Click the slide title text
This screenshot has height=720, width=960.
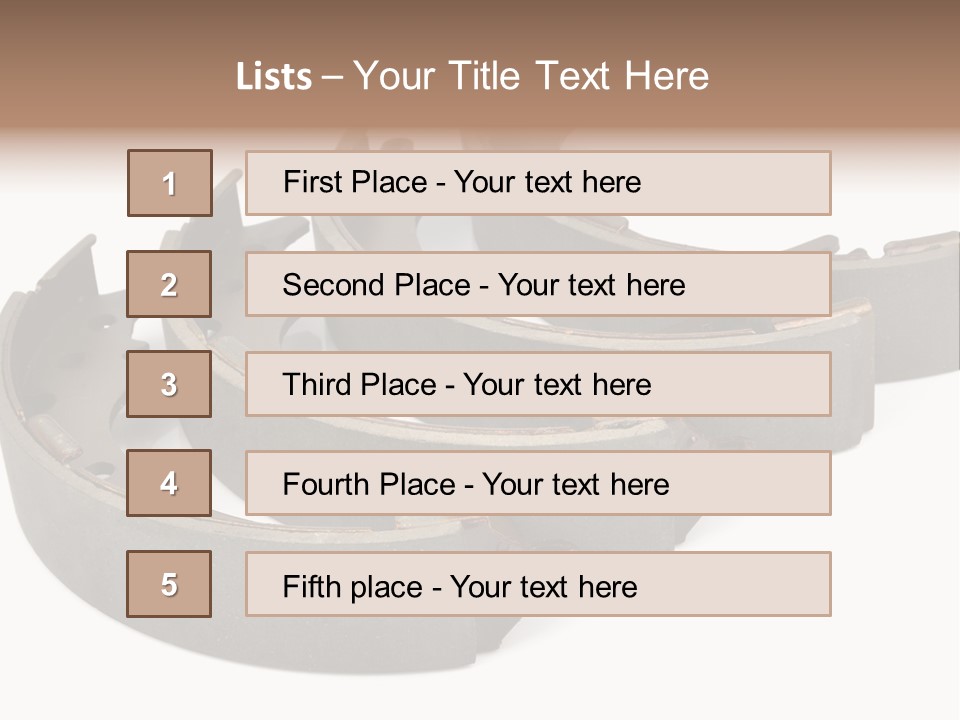(472, 76)
